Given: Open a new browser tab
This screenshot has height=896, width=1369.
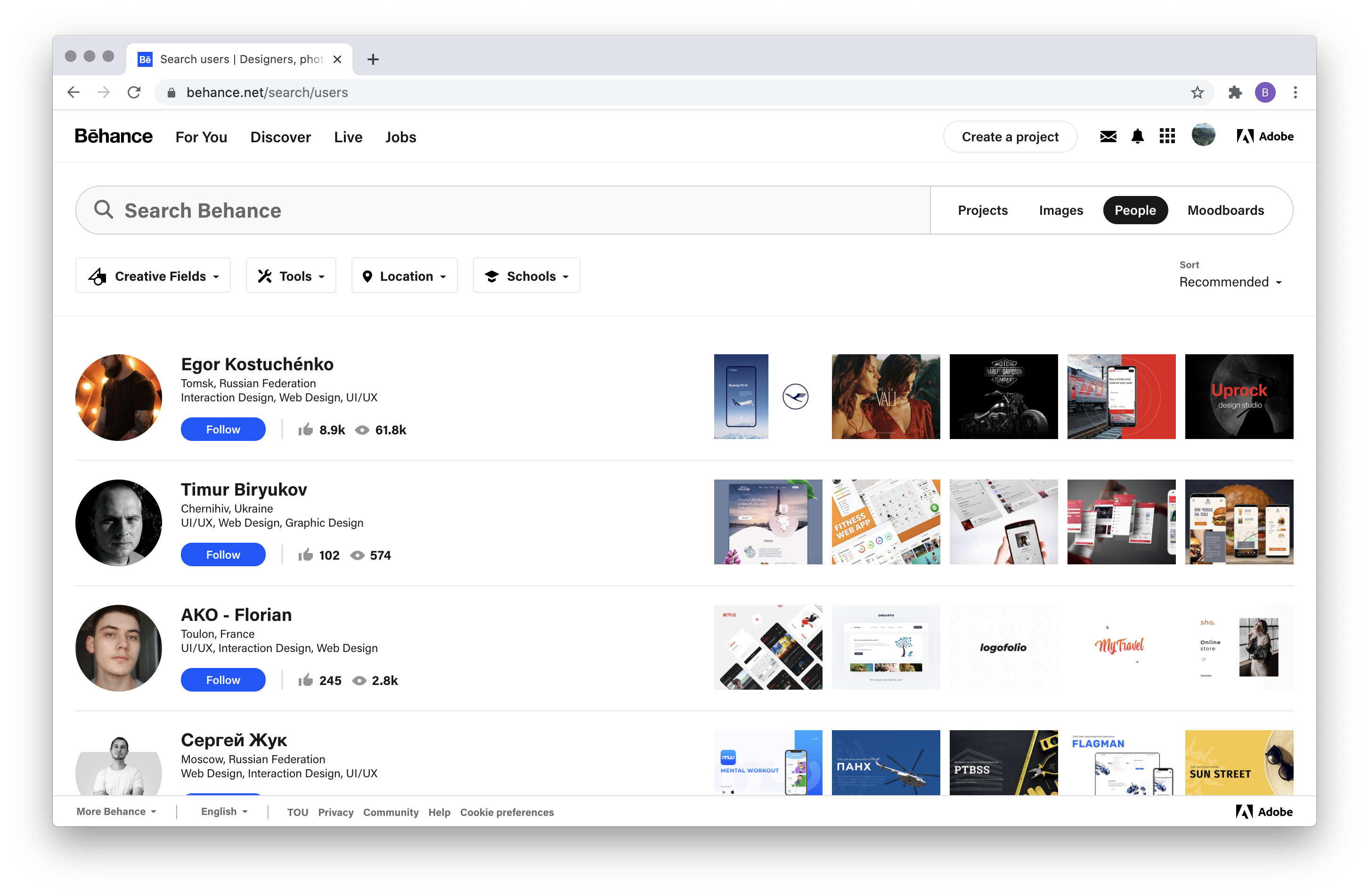Looking at the screenshot, I should click(x=373, y=59).
